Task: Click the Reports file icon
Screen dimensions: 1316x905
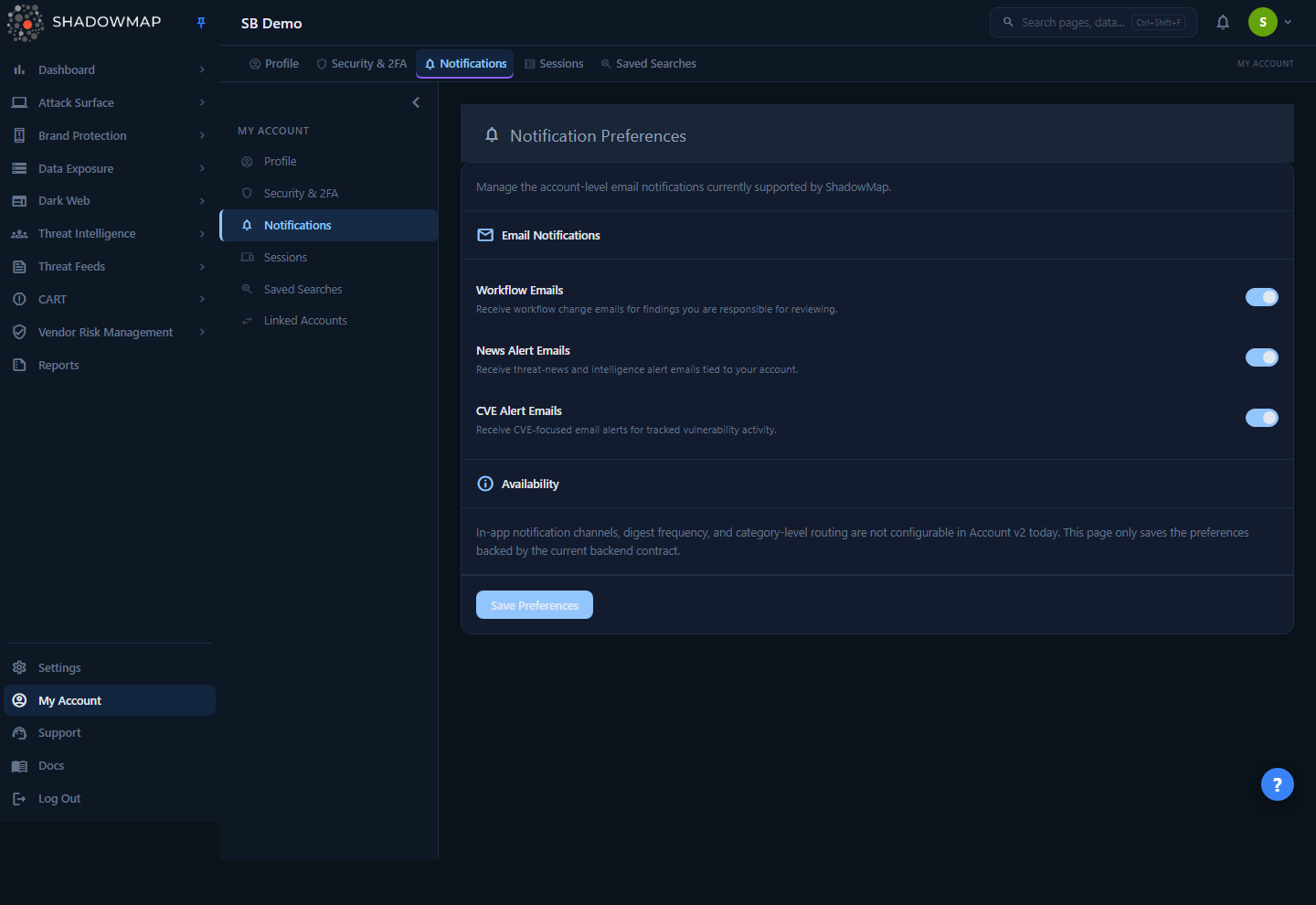Action: pos(19,365)
